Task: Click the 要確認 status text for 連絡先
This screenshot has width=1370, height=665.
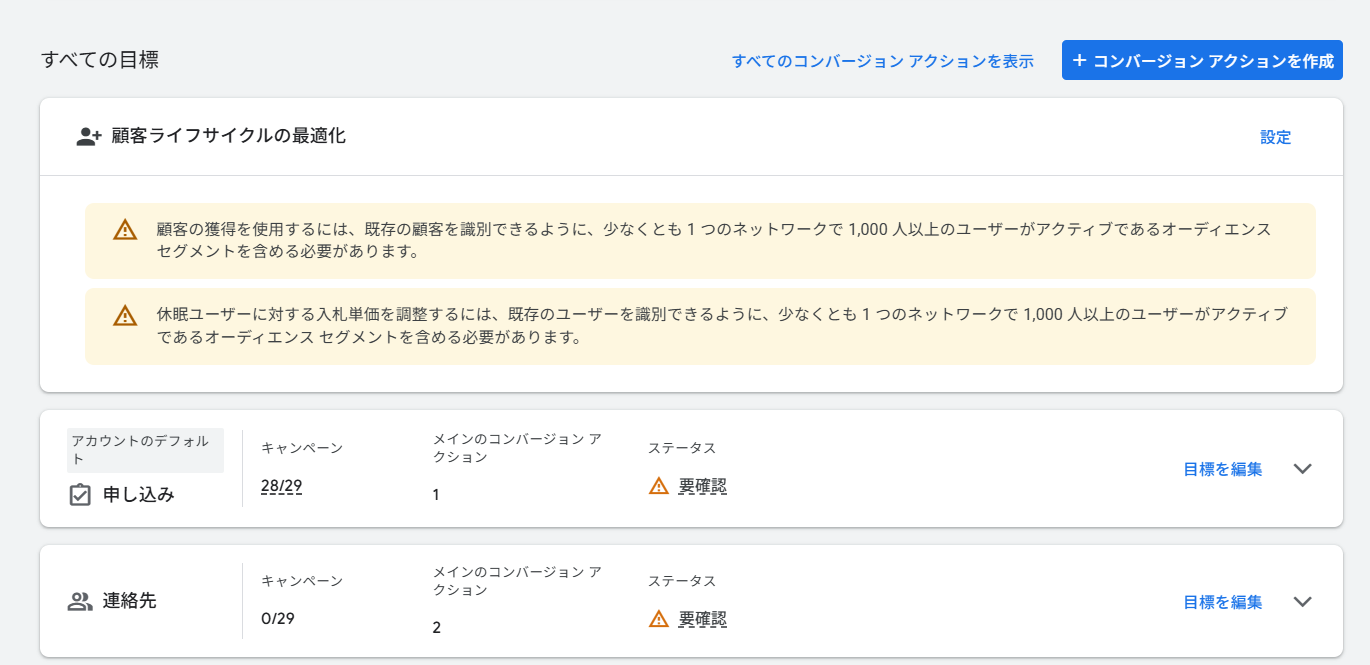Action: pyautogui.click(x=702, y=619)
